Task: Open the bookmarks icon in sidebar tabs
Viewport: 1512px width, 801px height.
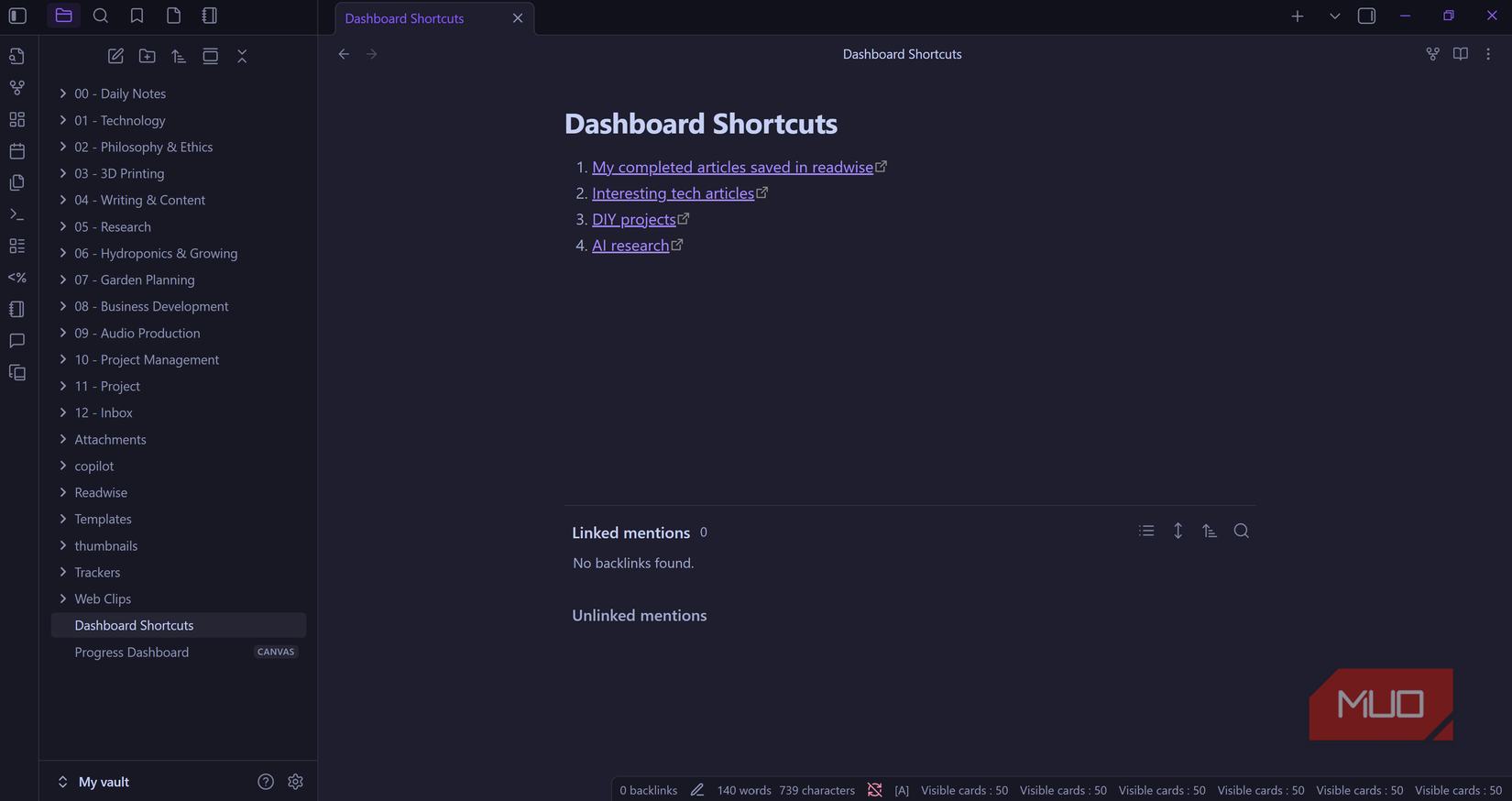Action: click(137, 16)
